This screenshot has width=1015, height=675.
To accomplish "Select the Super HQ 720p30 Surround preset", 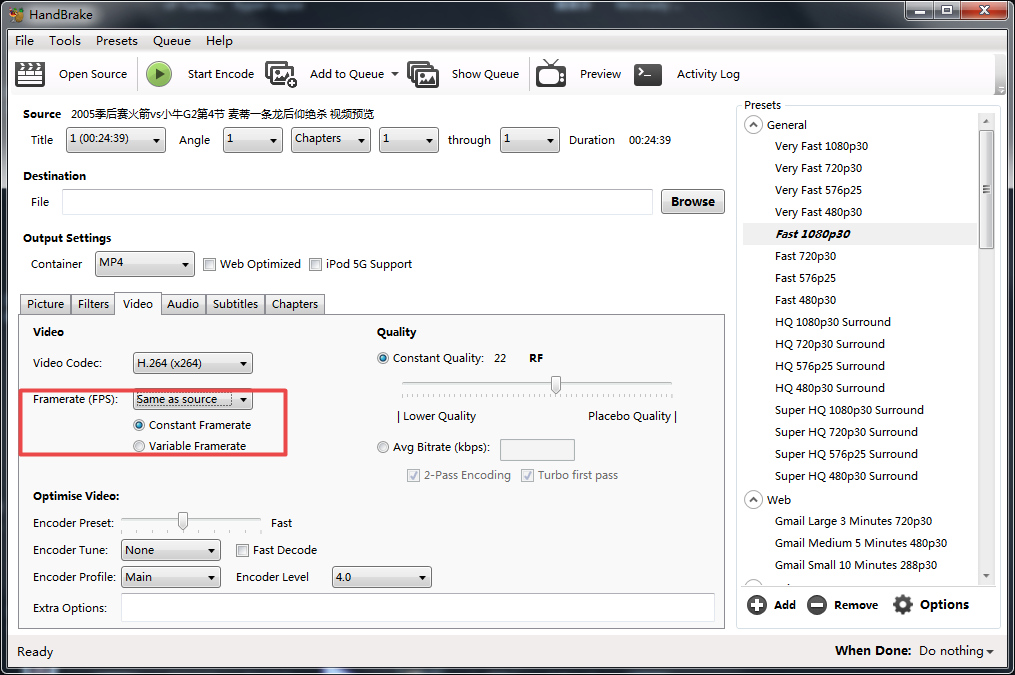I will (x=846, y=432).
